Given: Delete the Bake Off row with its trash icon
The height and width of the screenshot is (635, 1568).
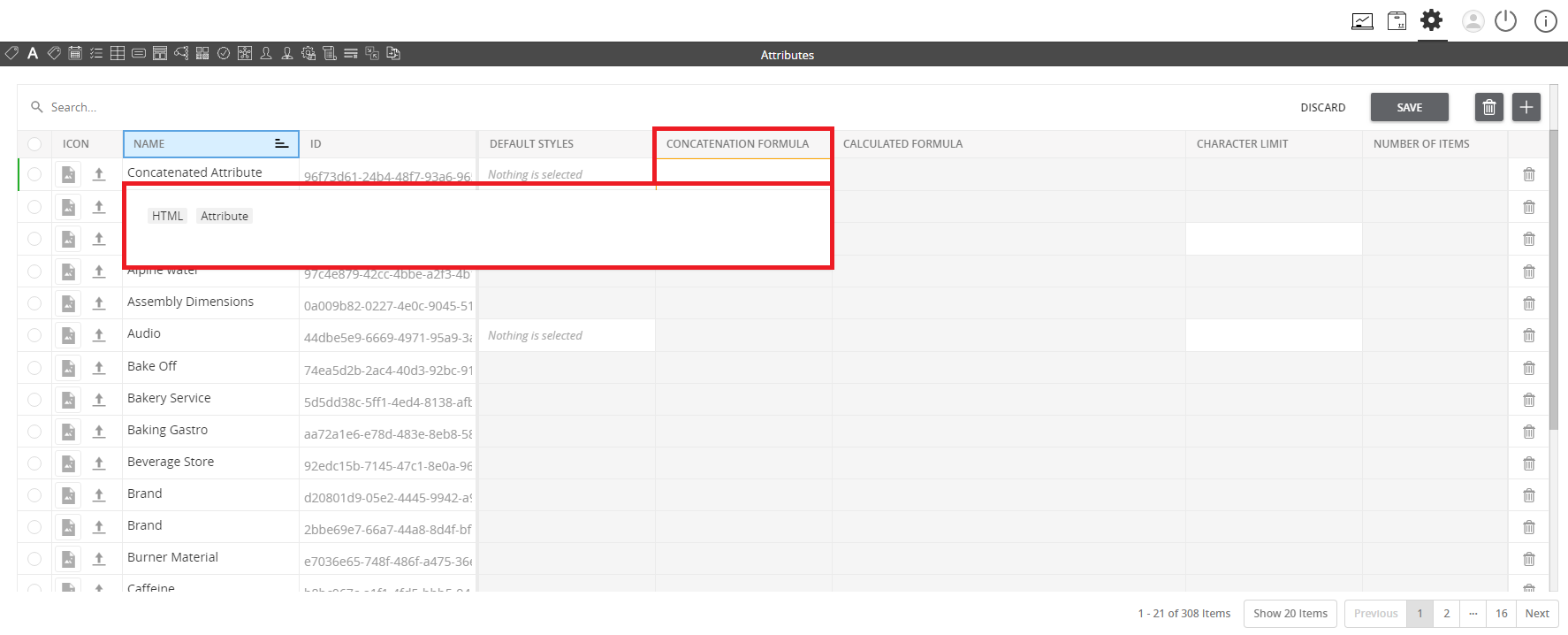Looking at the screenshot, I should [x=1529, y=367].
